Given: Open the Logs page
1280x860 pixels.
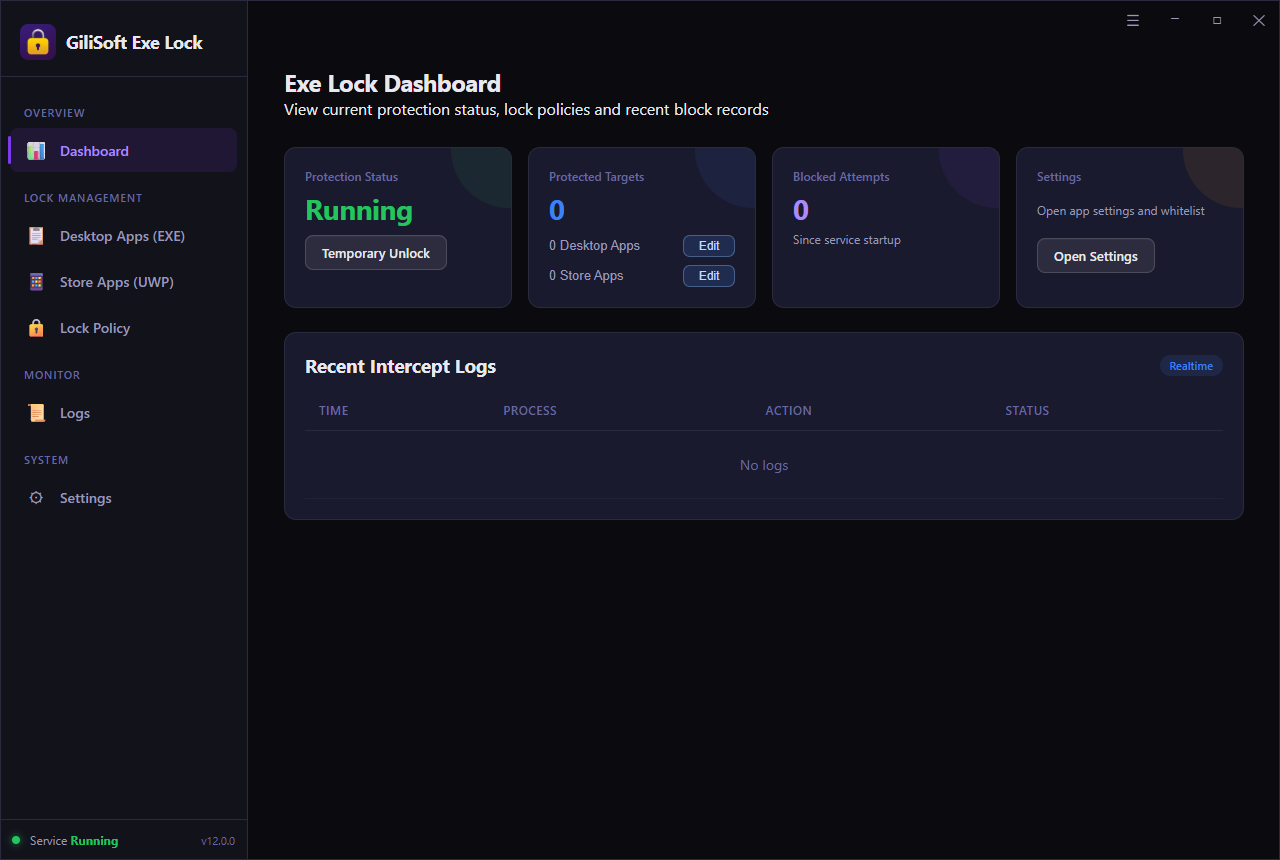Looking at the screenshot, I should coord(124,413).
